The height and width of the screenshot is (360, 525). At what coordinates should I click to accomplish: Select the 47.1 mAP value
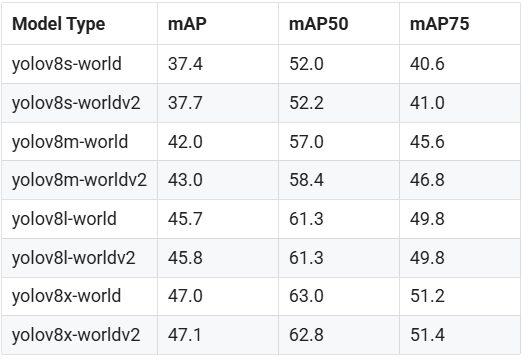coord(185,335)
